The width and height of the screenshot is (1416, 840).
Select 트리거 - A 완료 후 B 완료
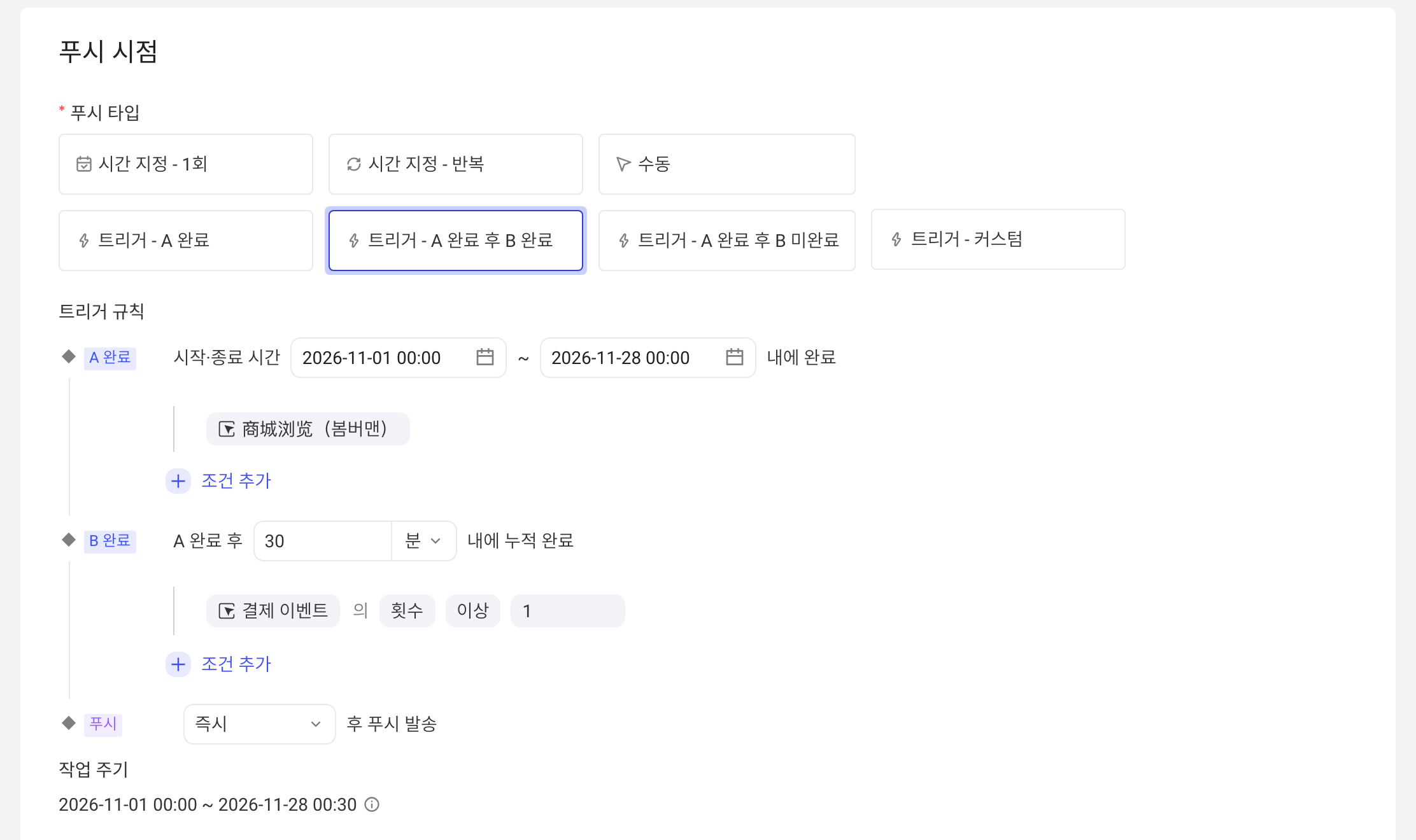(x=456, y=241)
